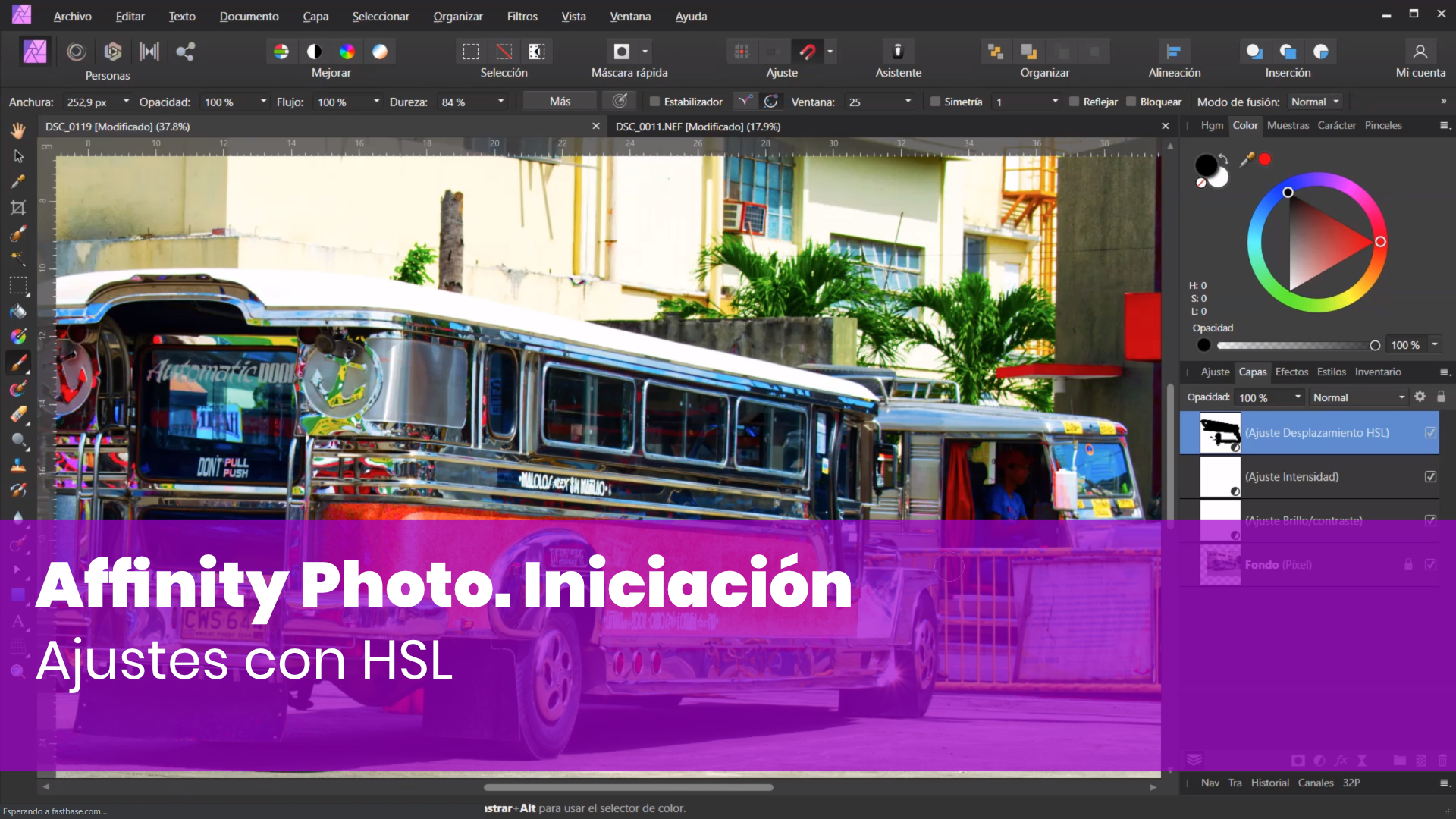Open the Capa menu

click(x=315, y=16)
